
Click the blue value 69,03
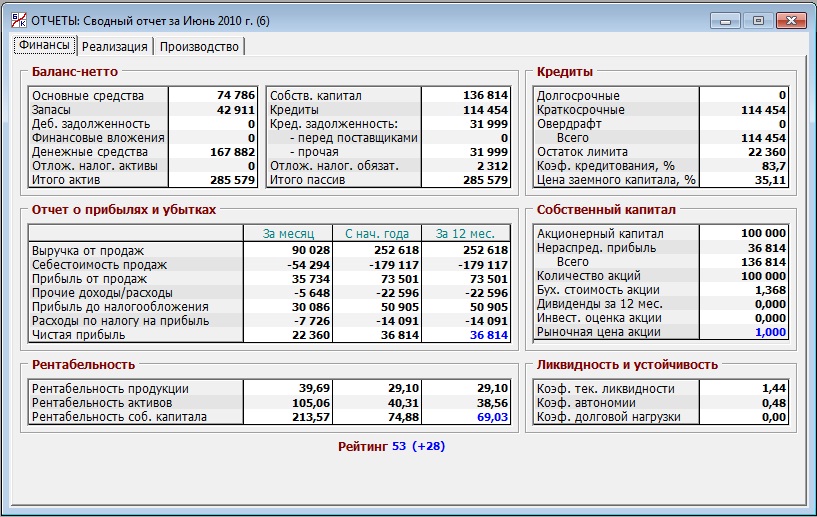click(492, 417)
